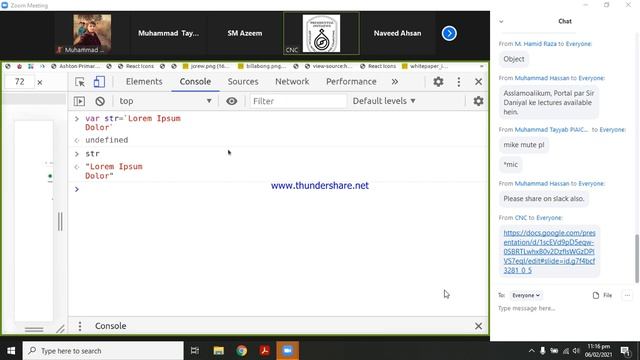This screenshot has width=640, height=360.
Task: Click the 'Type here to search' taskbar box
Action: (103, 351)
